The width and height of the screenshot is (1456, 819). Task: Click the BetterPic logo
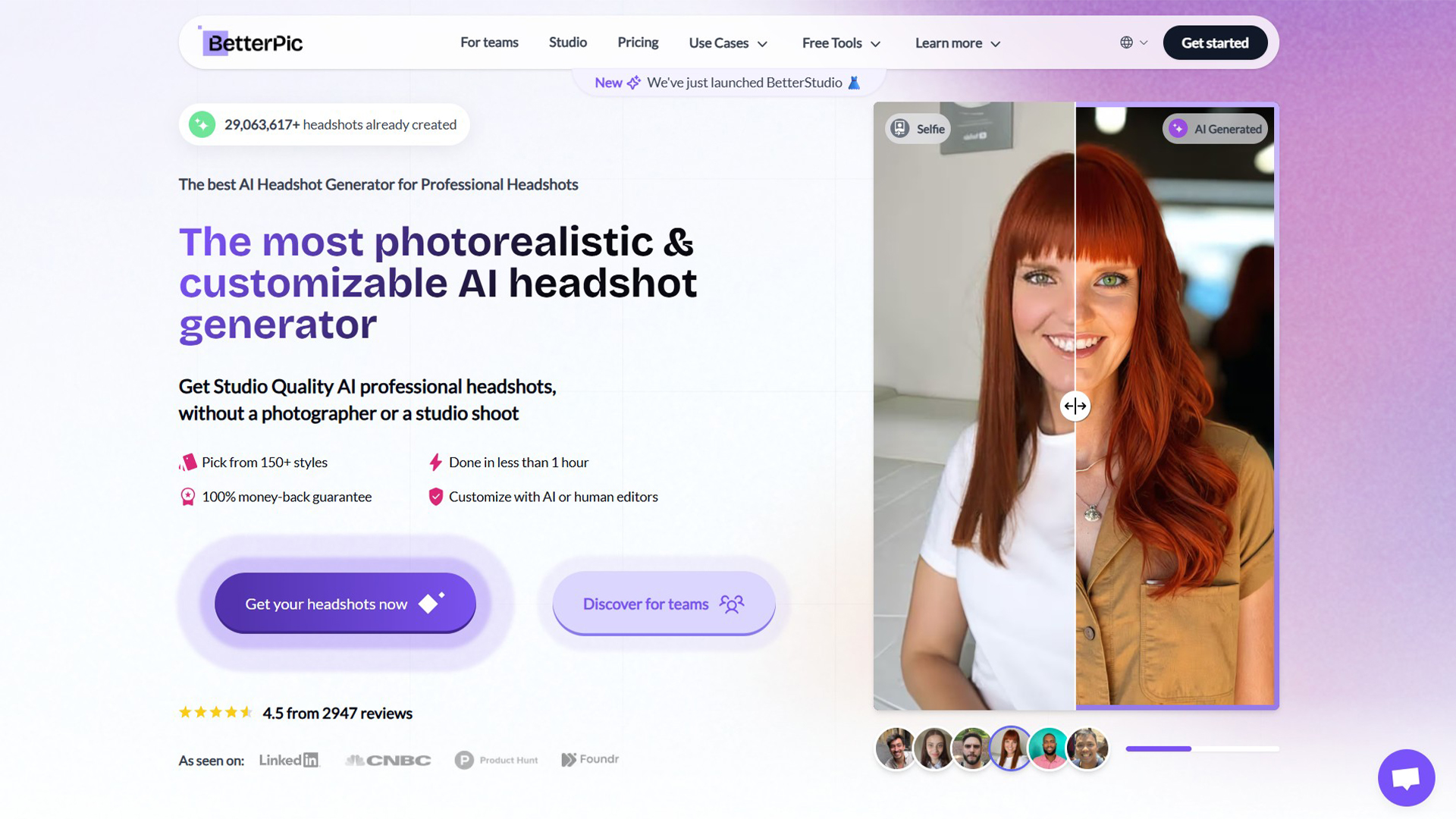[x=251, y=42]
